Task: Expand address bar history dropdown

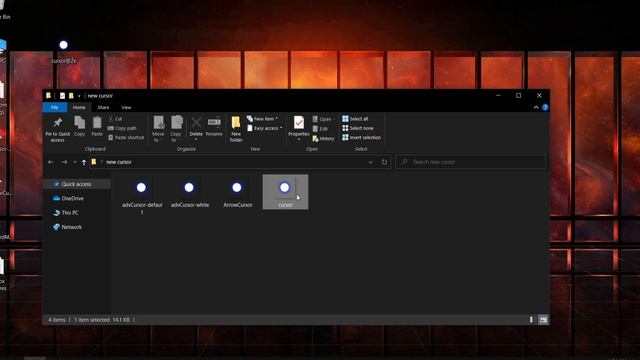Action: pyautogui.click(x=370, y=162)
